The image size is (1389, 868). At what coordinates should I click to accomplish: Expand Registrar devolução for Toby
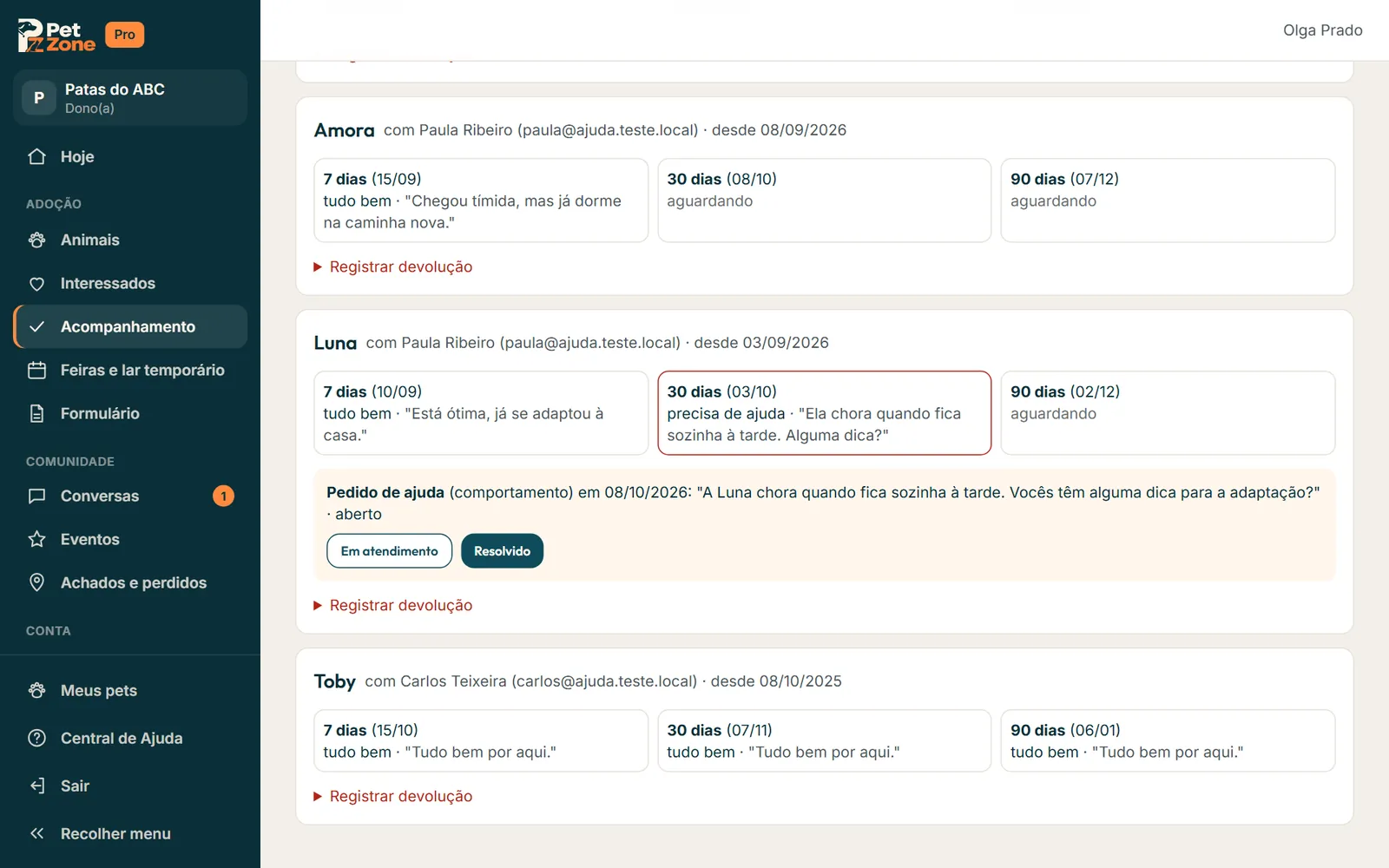(392, 797)
